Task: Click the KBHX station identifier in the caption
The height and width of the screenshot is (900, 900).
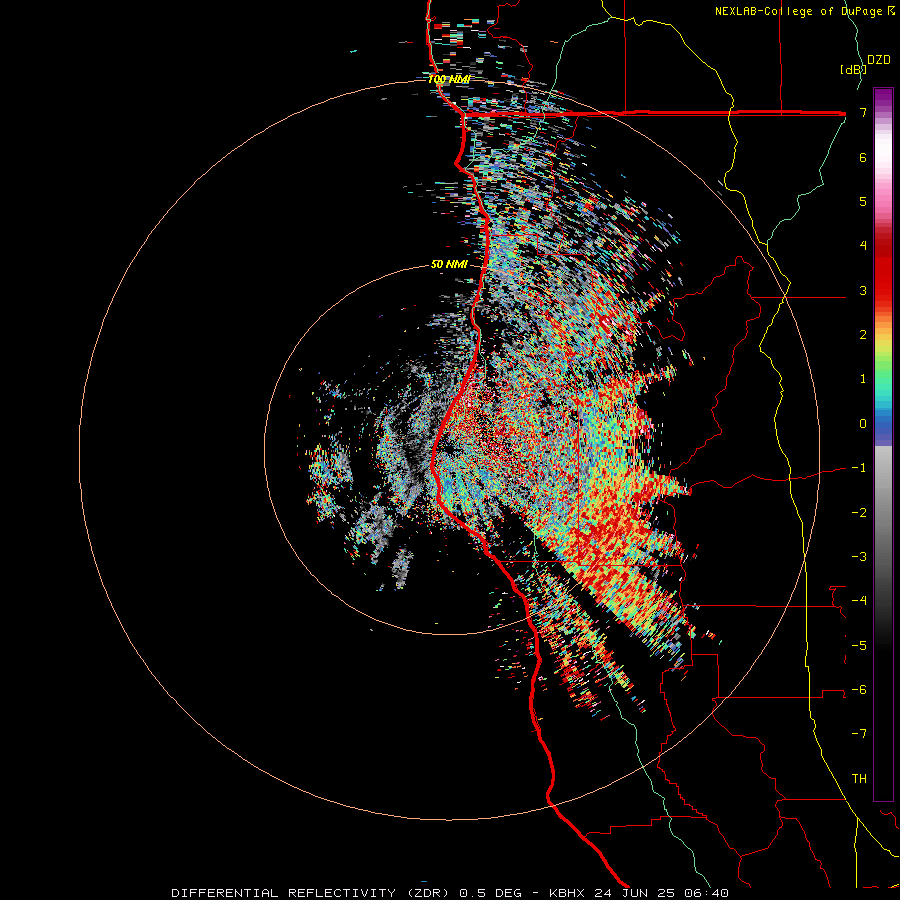Action: (568, 893)
